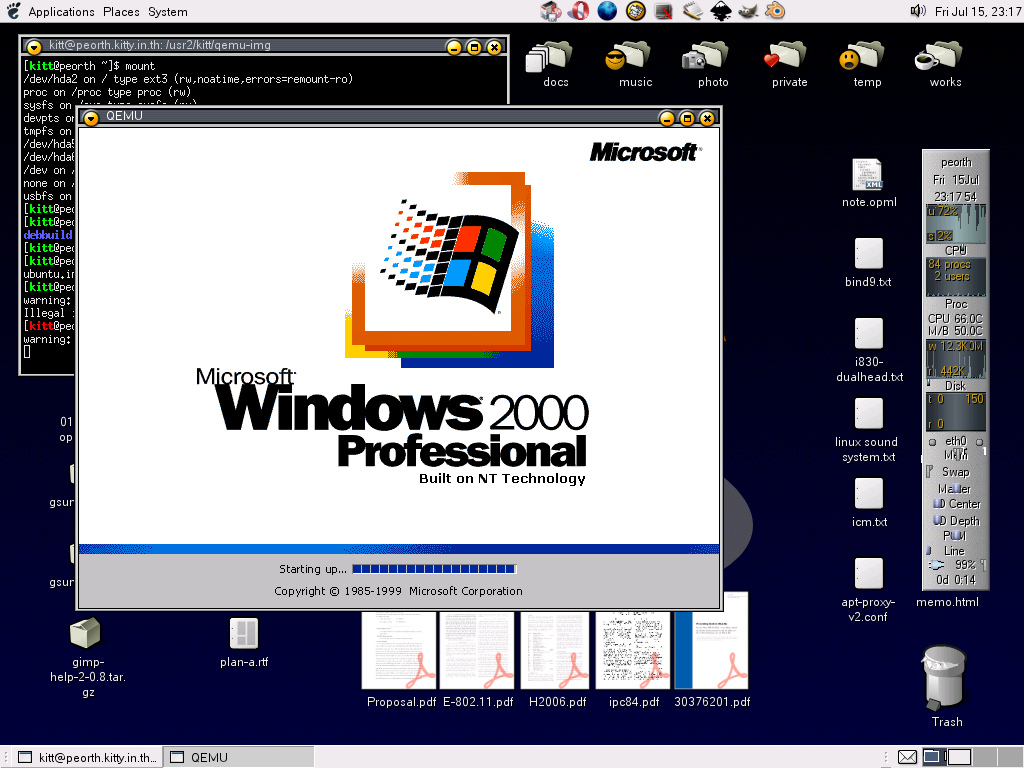Switch to terminal via taskbar button
This screenshot has height=768, width=1024.
tap(88, 758)
